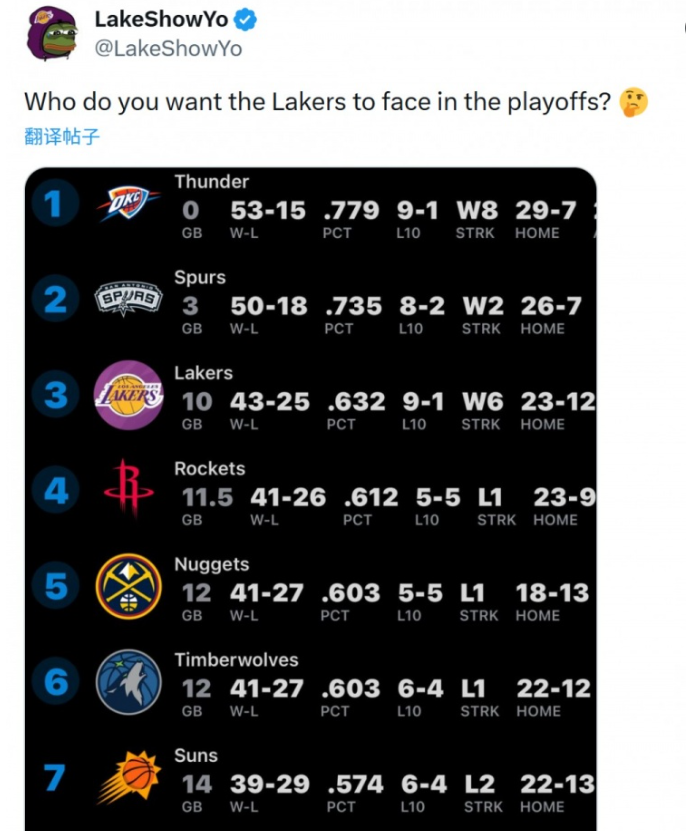
Task: Open the LakeShowYo display name link
Action: click(160, 20)
